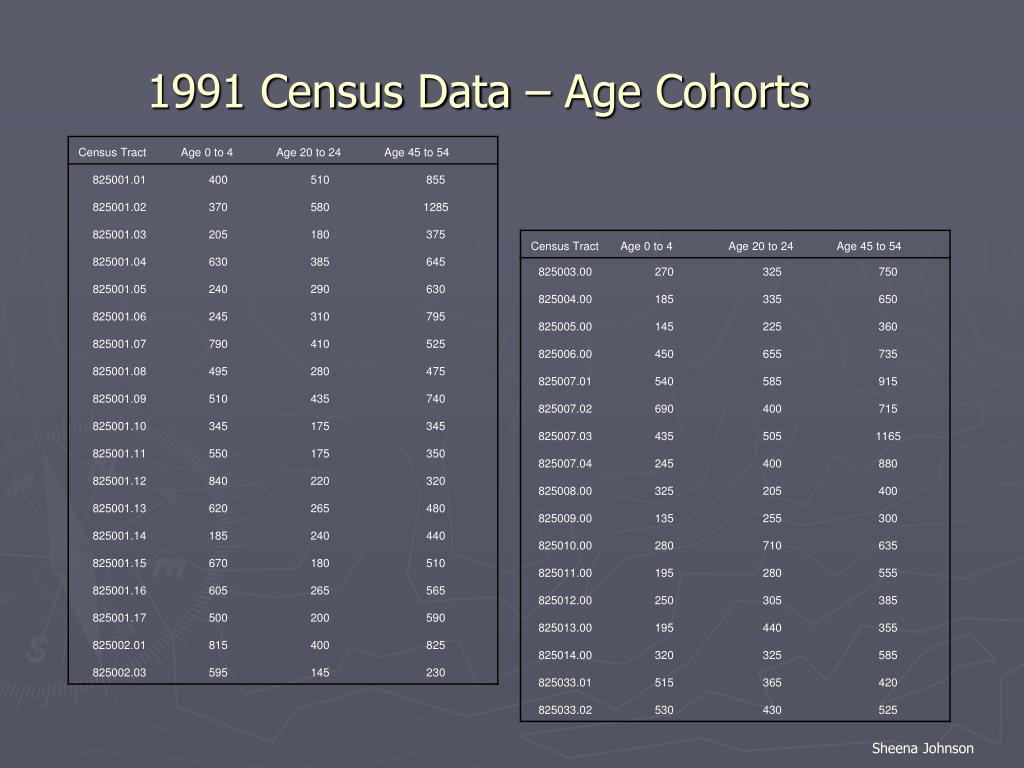Click the value 750 in row 825003.00

pos(888,272)
